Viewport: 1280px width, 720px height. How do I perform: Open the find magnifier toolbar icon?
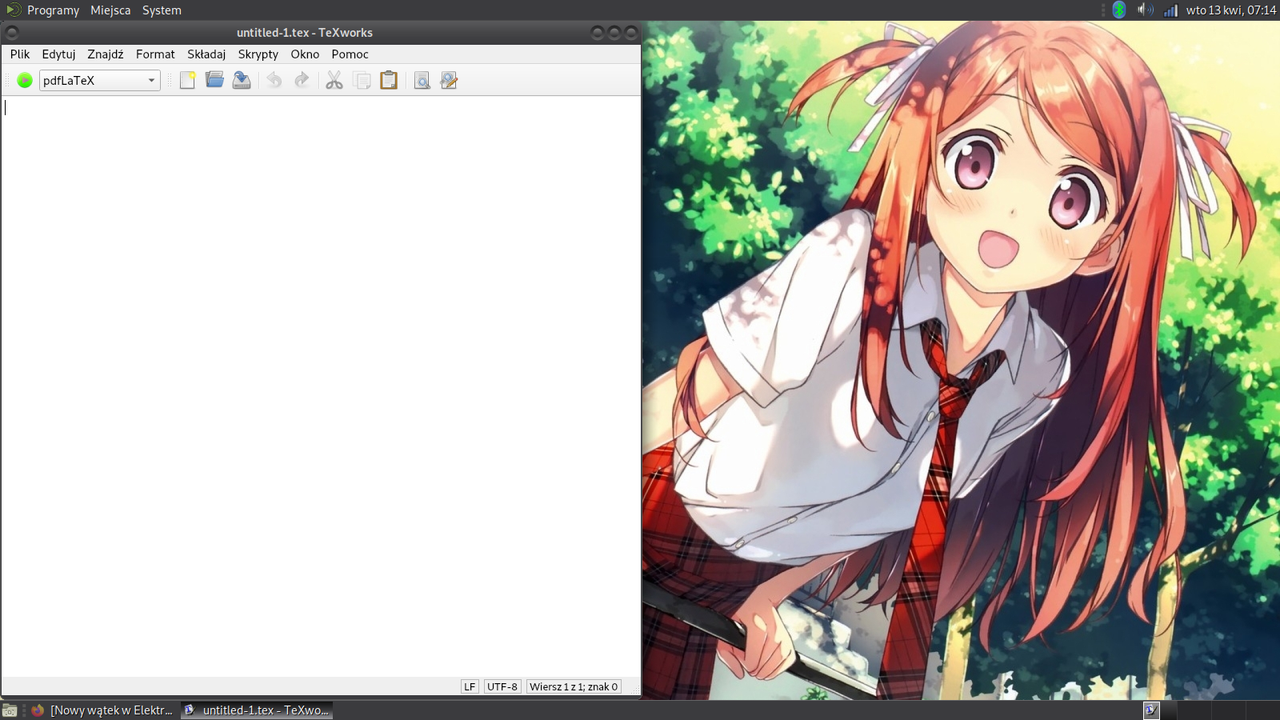[422, 80]
